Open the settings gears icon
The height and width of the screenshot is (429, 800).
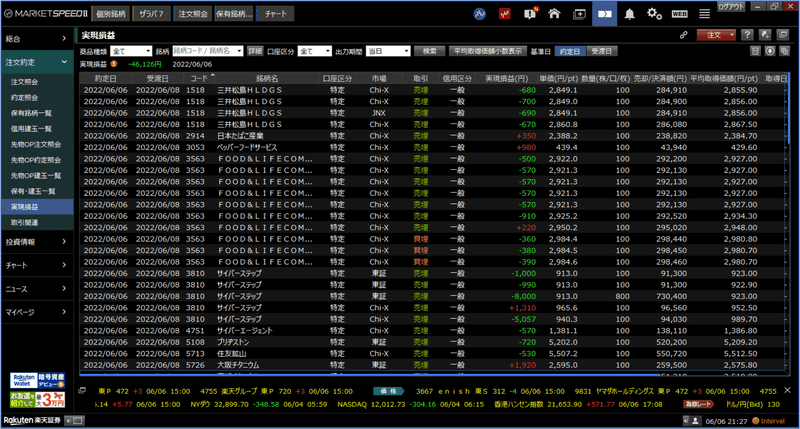(655, 14)
